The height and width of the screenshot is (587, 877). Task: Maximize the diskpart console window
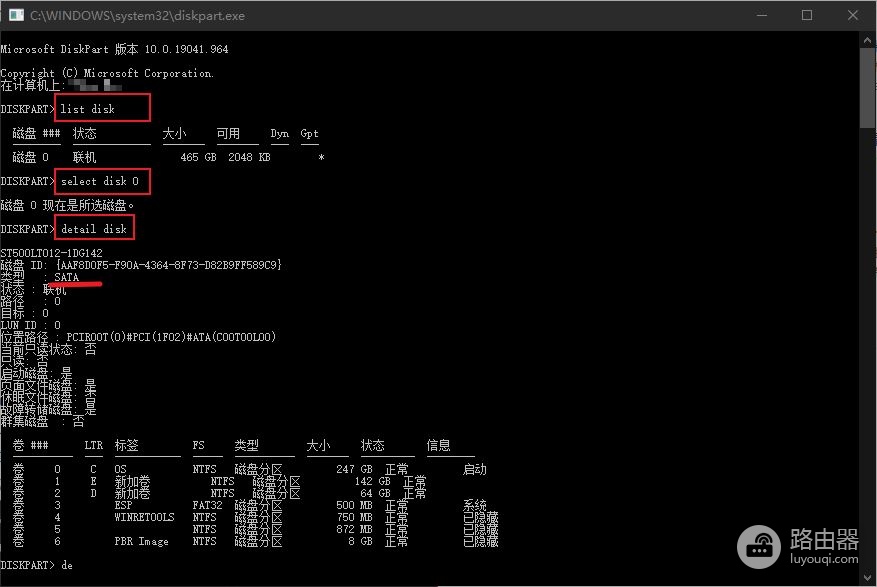(x=807, y=15)
